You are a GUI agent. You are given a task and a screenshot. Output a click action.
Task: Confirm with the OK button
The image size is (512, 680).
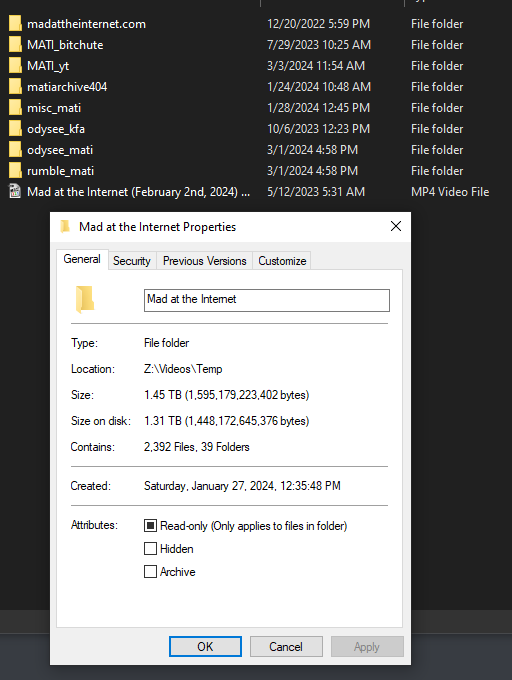[x=205, y=647]
